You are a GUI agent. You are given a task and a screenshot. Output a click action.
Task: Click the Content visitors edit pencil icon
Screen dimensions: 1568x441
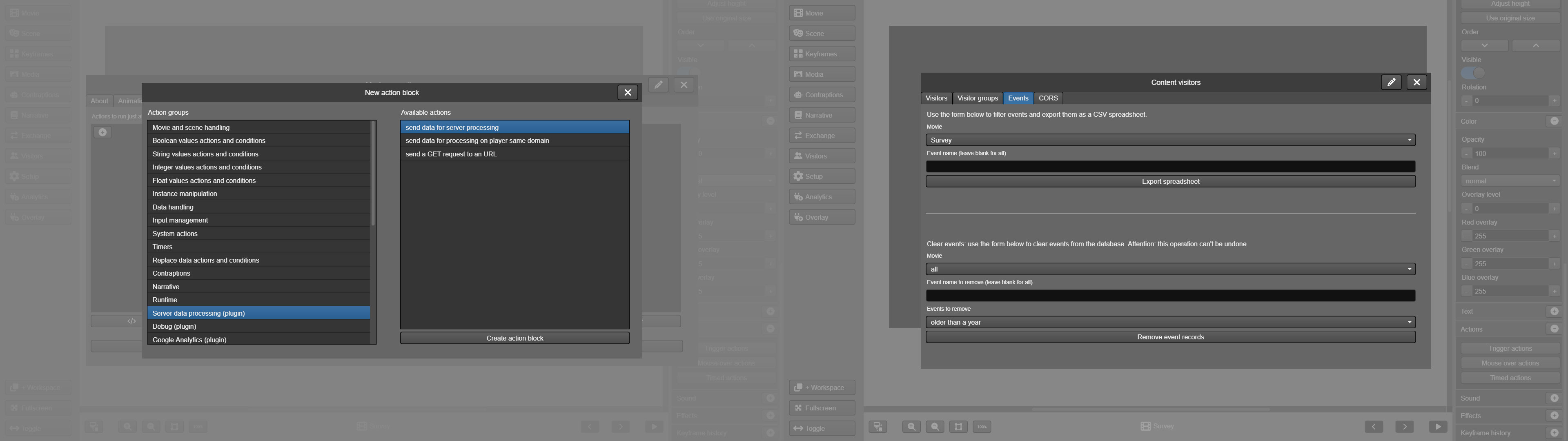(1391, 82)
